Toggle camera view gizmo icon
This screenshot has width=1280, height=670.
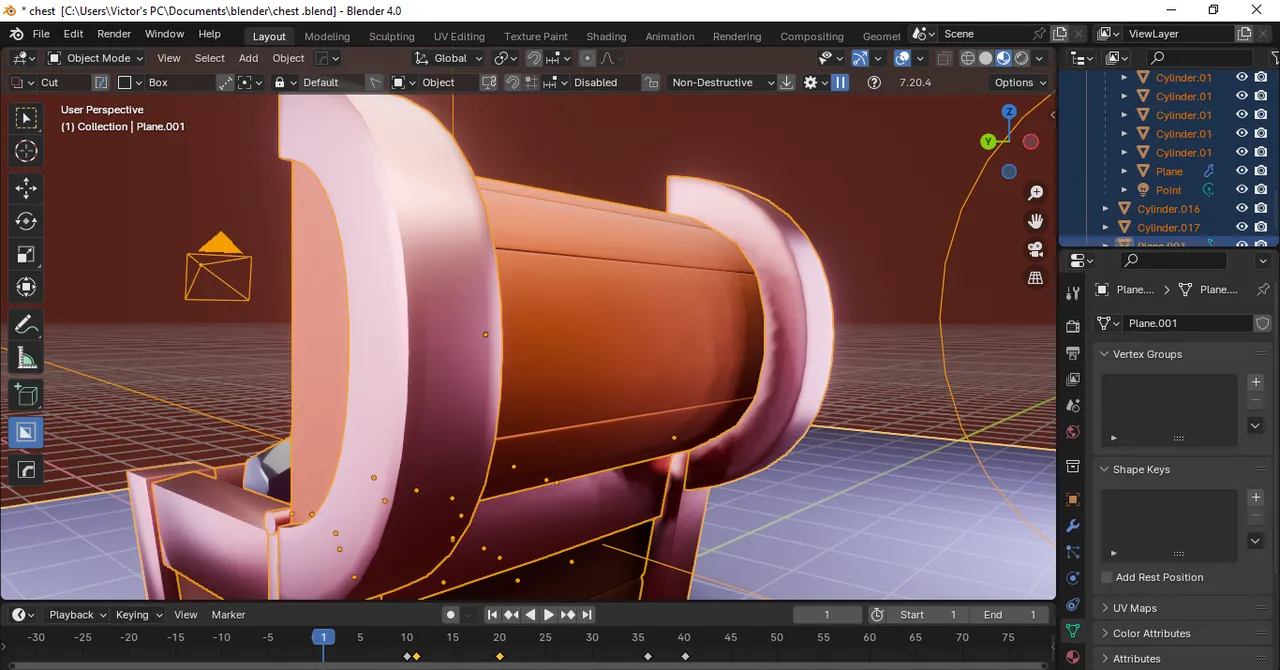pyautogui.click(x=1035, y=249)
